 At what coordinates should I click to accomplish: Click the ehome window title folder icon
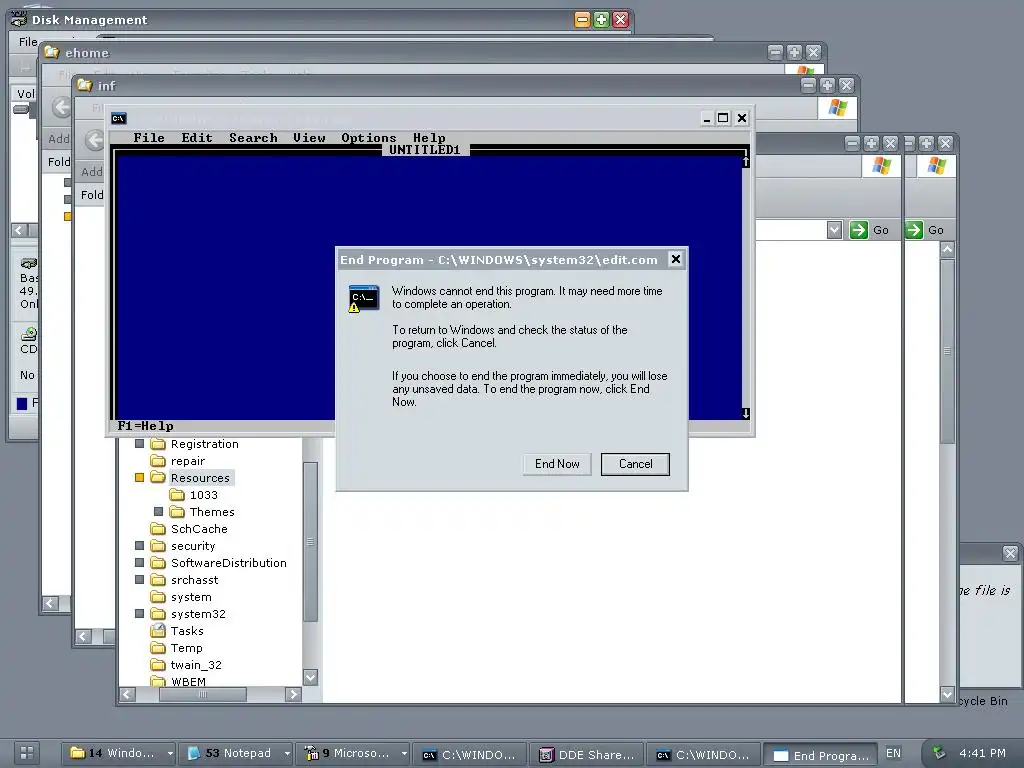coord(52,52)
